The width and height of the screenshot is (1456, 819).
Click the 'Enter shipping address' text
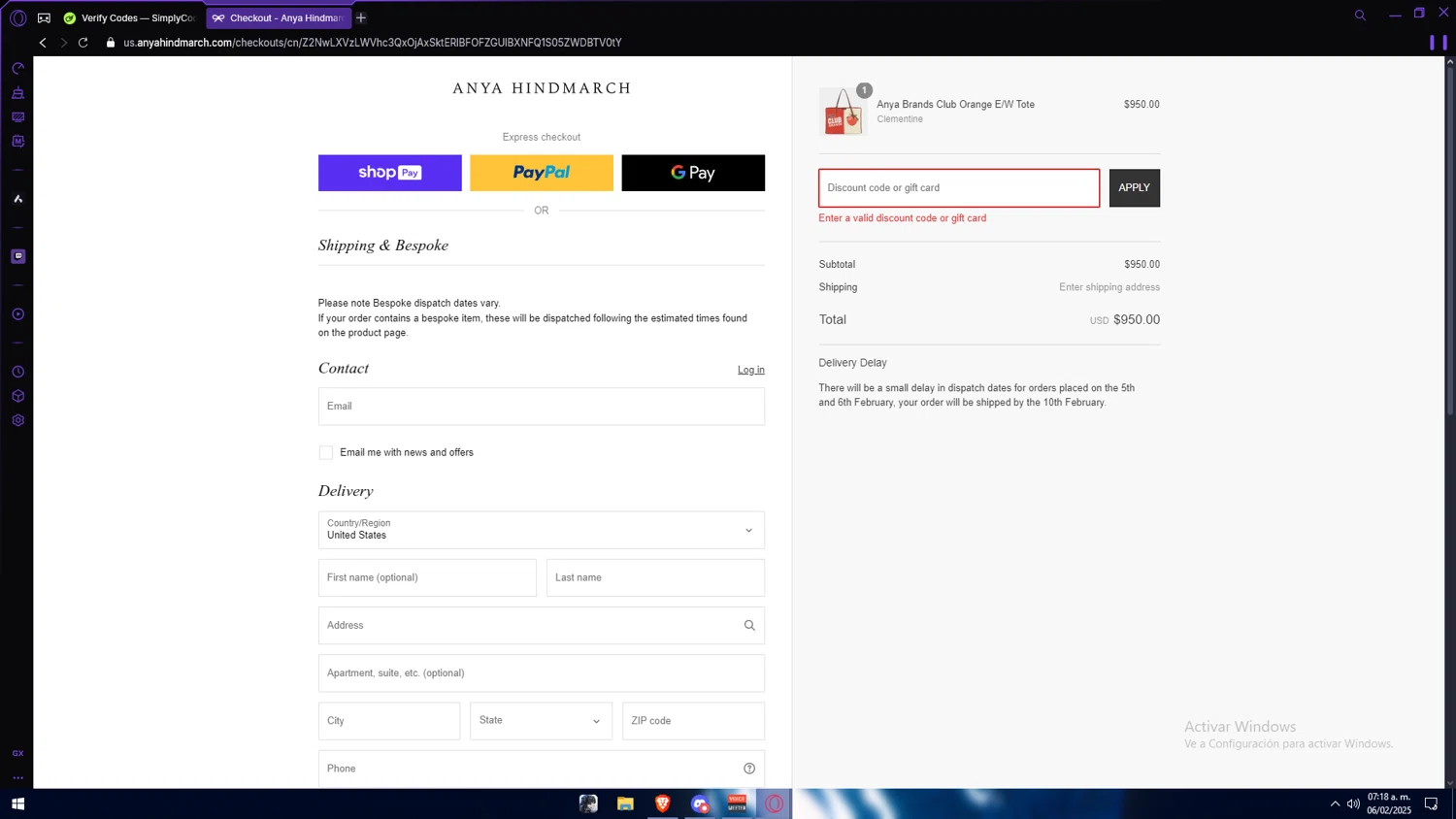[1109, 287]
